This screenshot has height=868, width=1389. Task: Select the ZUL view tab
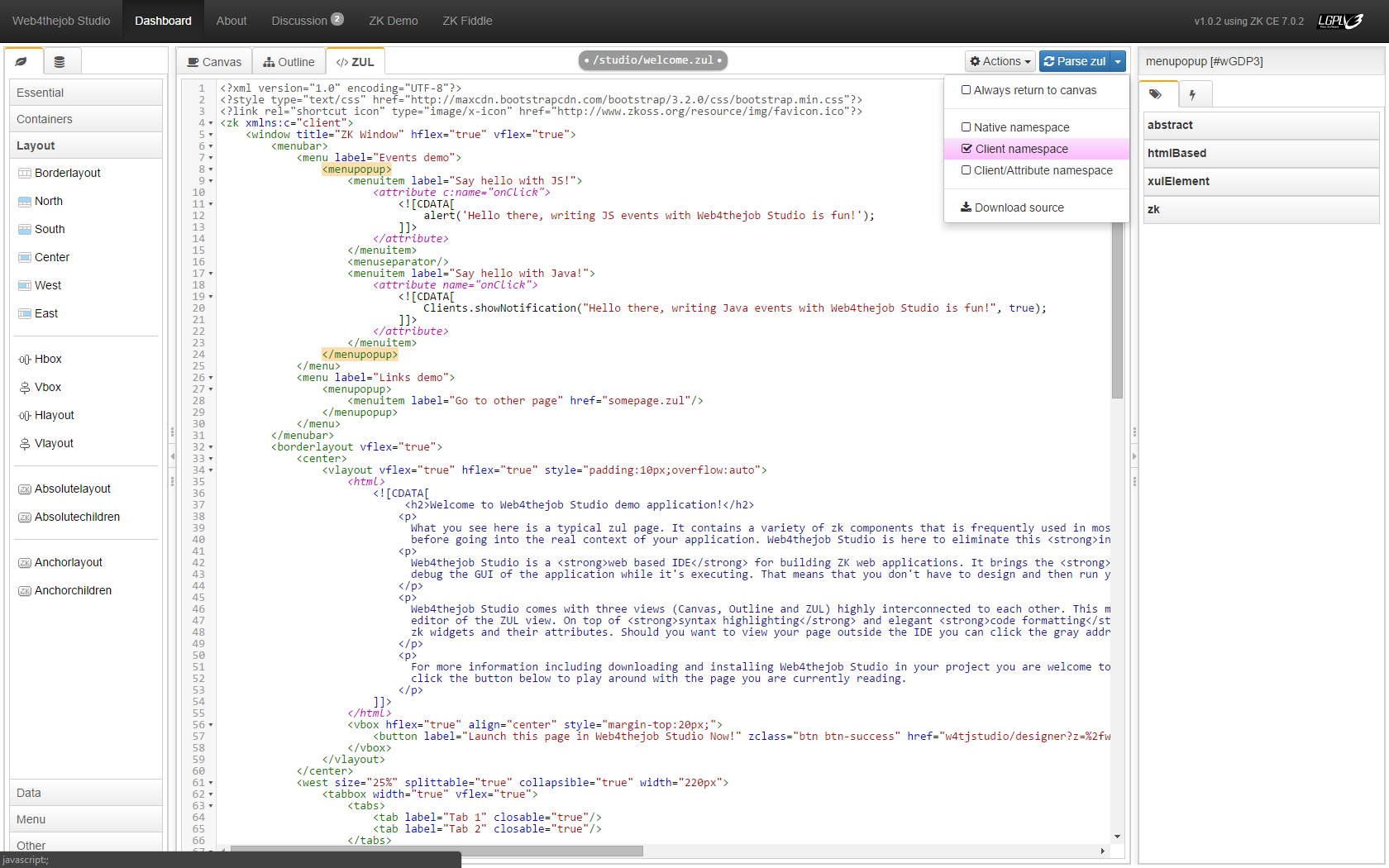356,62
